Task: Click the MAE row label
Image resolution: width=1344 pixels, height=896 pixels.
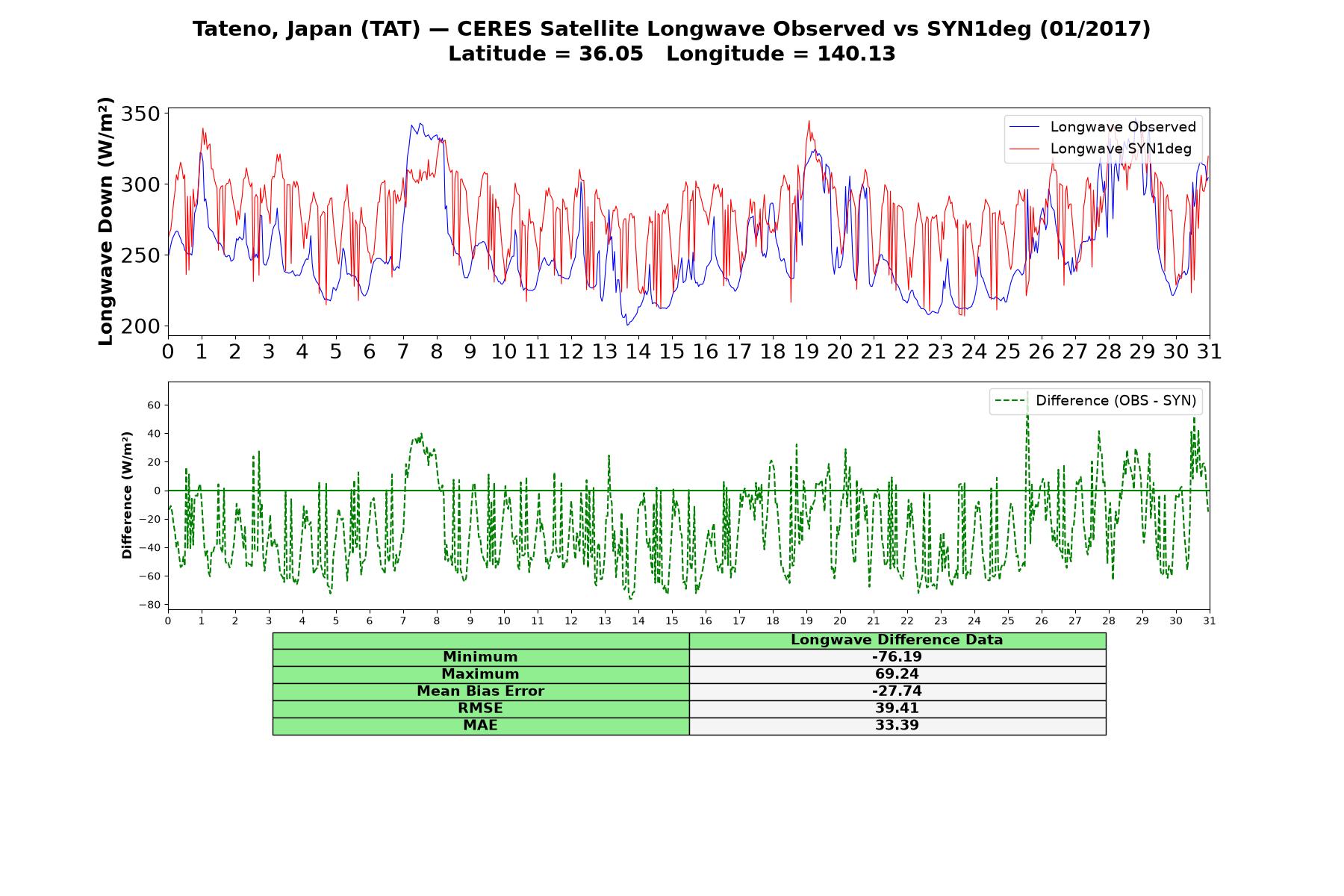Action: (481, 726)
